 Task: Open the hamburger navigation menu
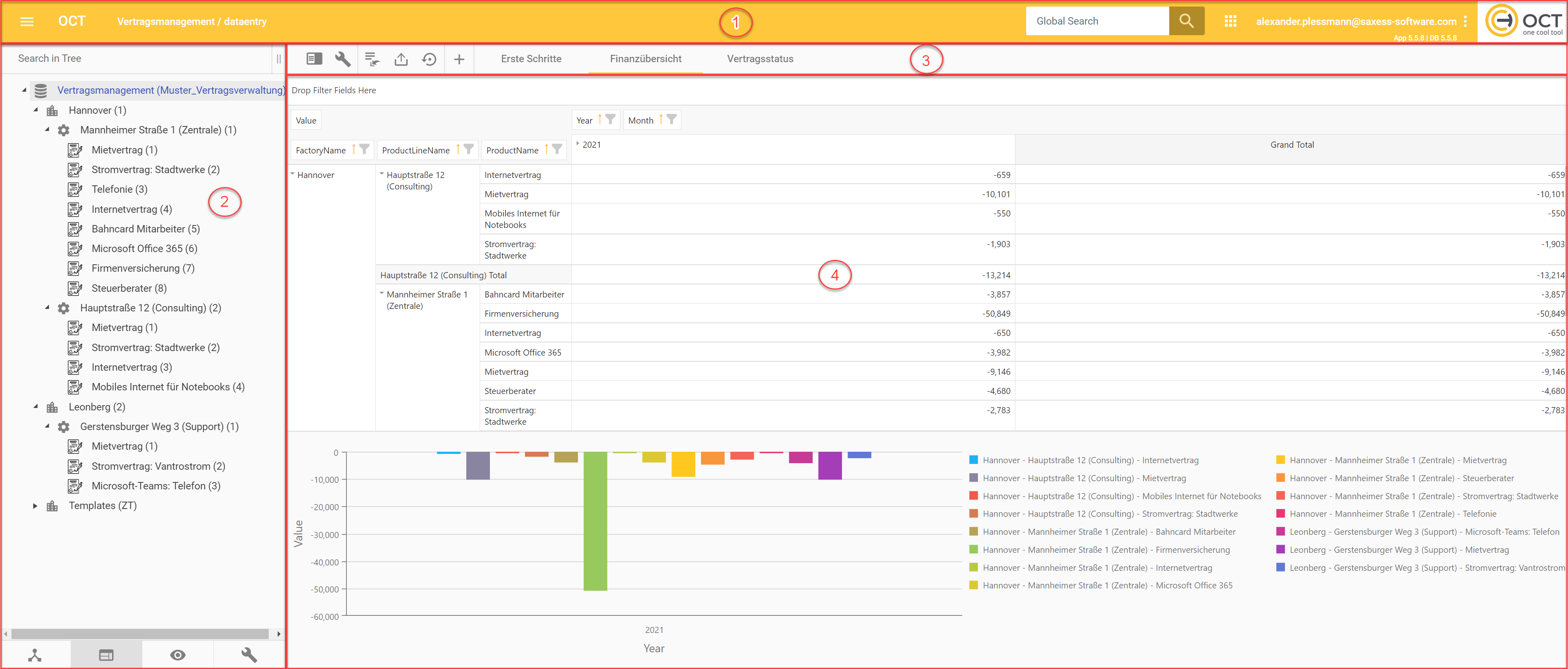(27, 21)
